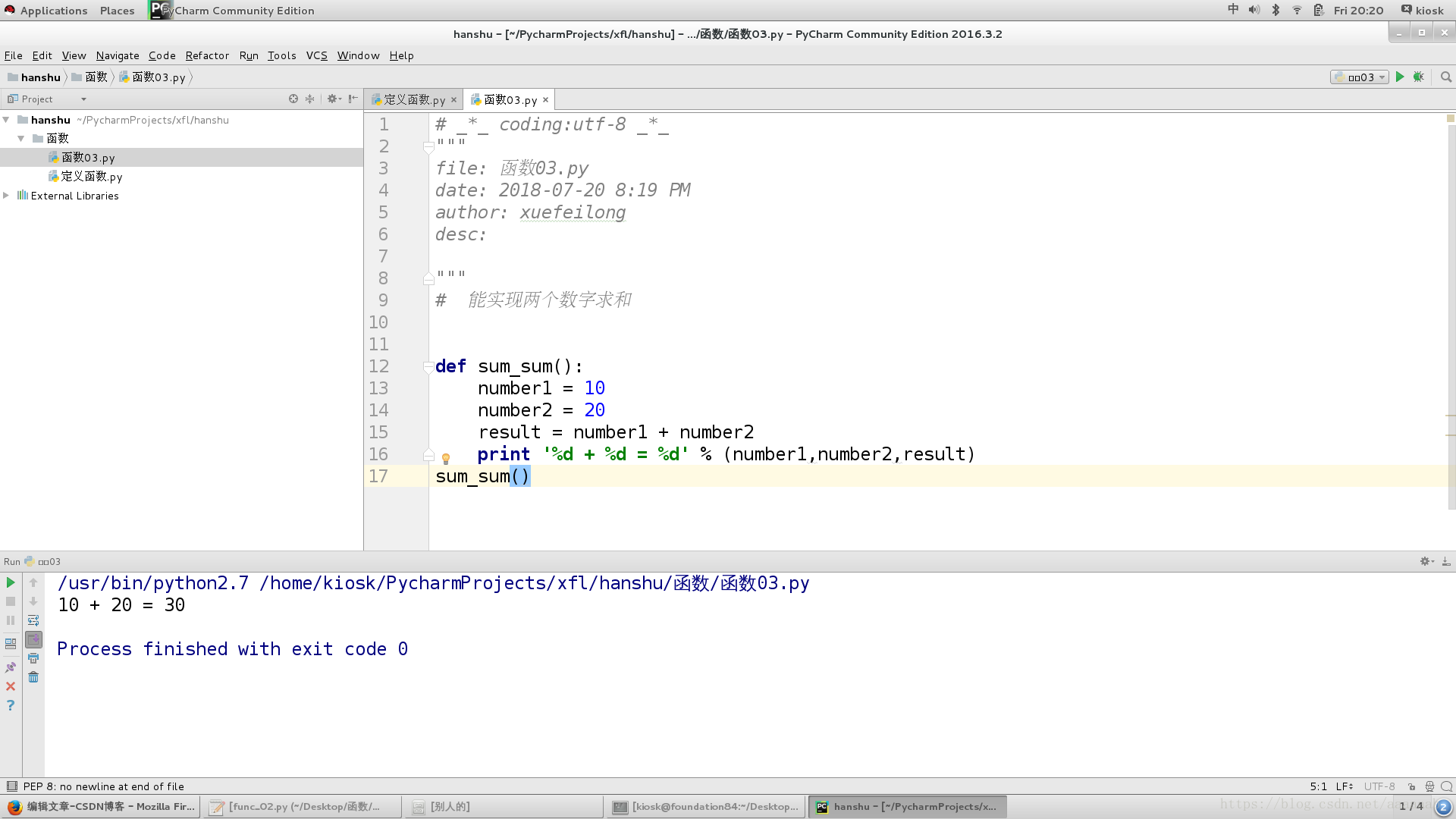Viewport: 1456px width, 819px height.
Task: Toggle scroll to end of output
Action: pyautogui.click(x=33, y=639)
